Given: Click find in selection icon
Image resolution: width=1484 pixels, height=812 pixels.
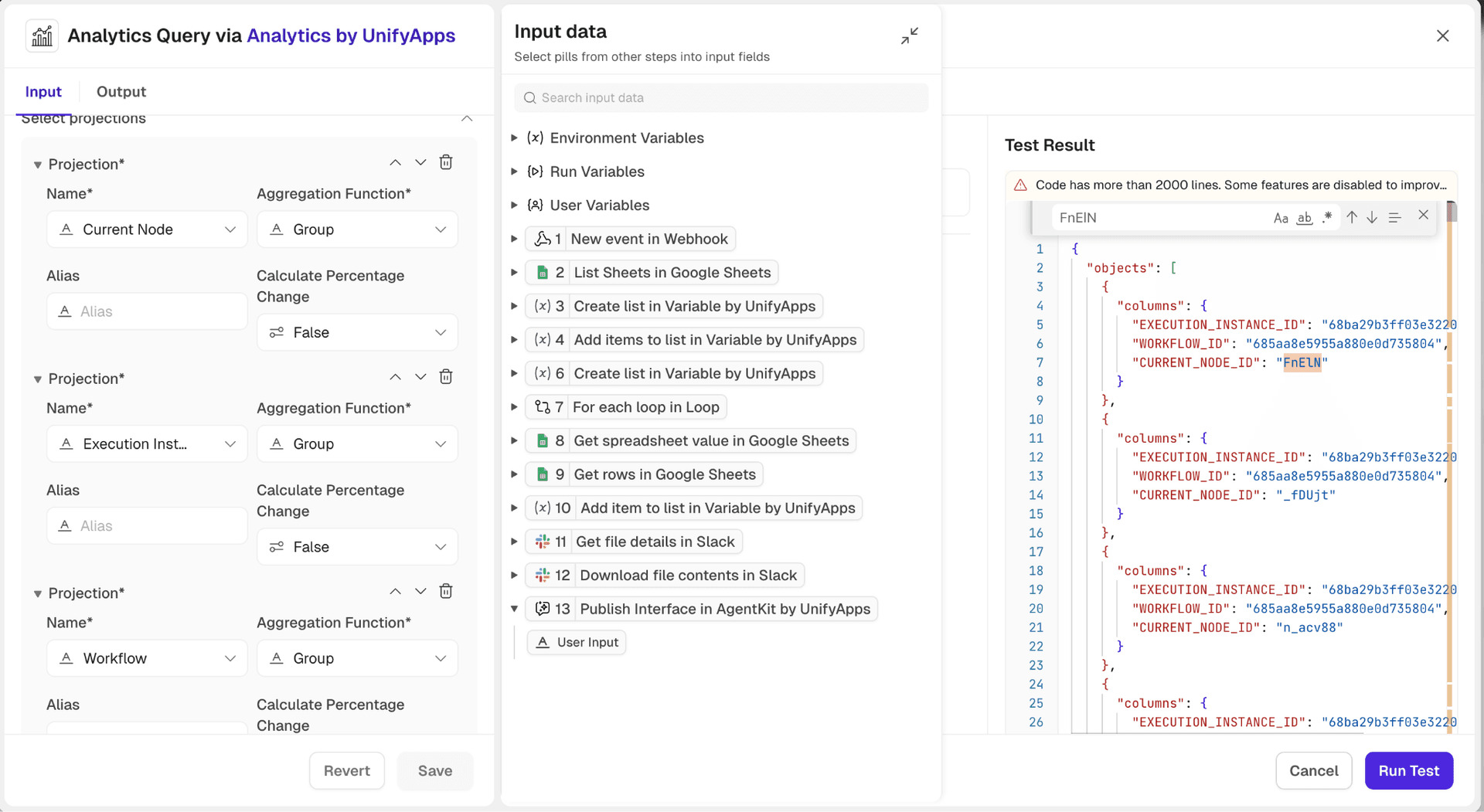Looking at the screenshot, I should [1394, 218].
